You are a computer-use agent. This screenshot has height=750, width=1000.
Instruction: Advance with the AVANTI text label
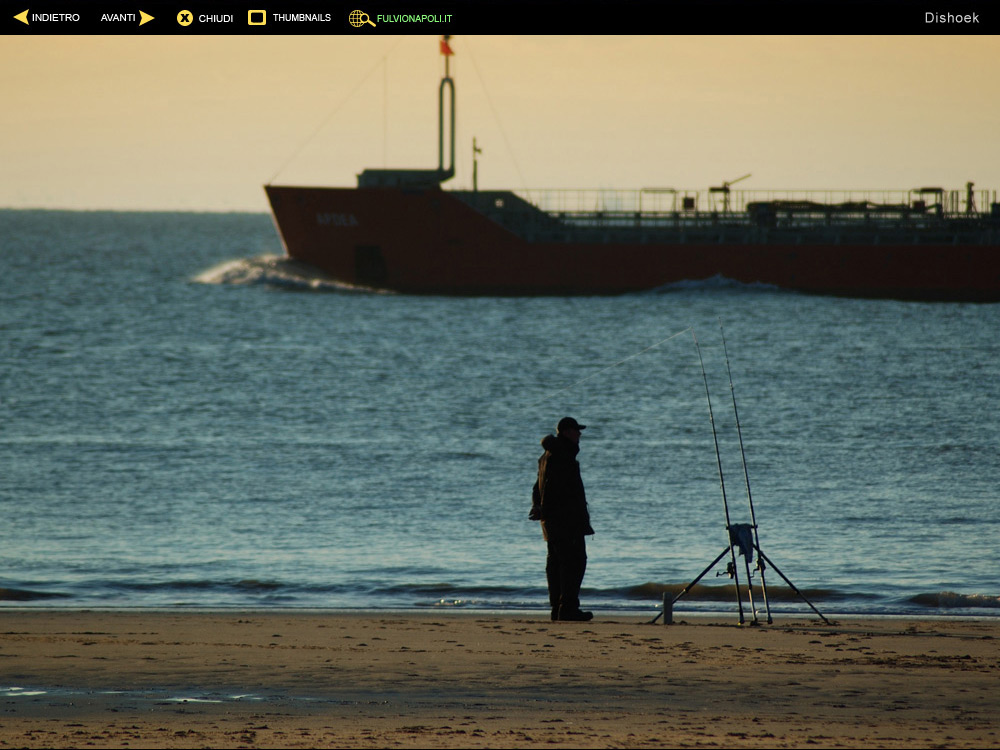tap(117, 18)
